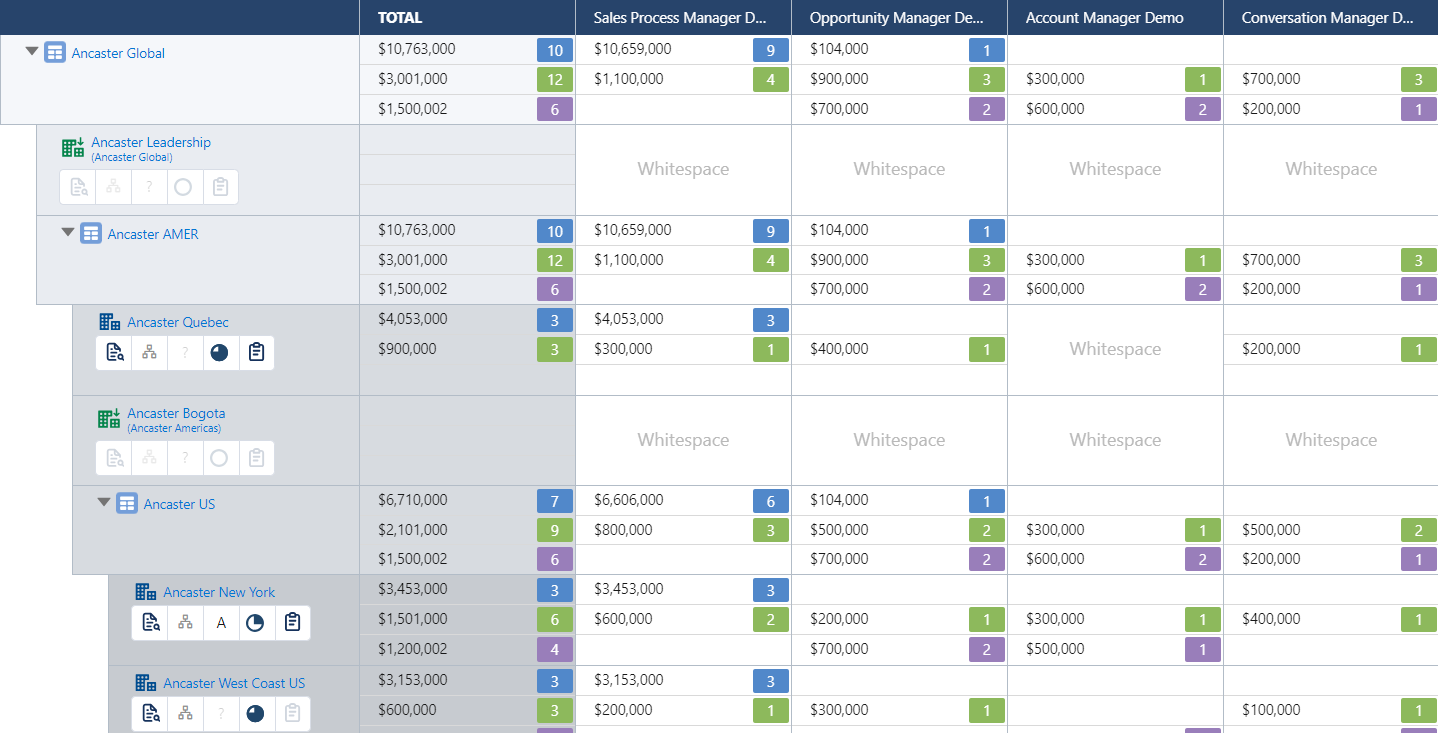This screenshot has width=1438, height=733.
Task: Click the pie chart icon under Ancaster Quebec
Action: (x=220, y=352)
